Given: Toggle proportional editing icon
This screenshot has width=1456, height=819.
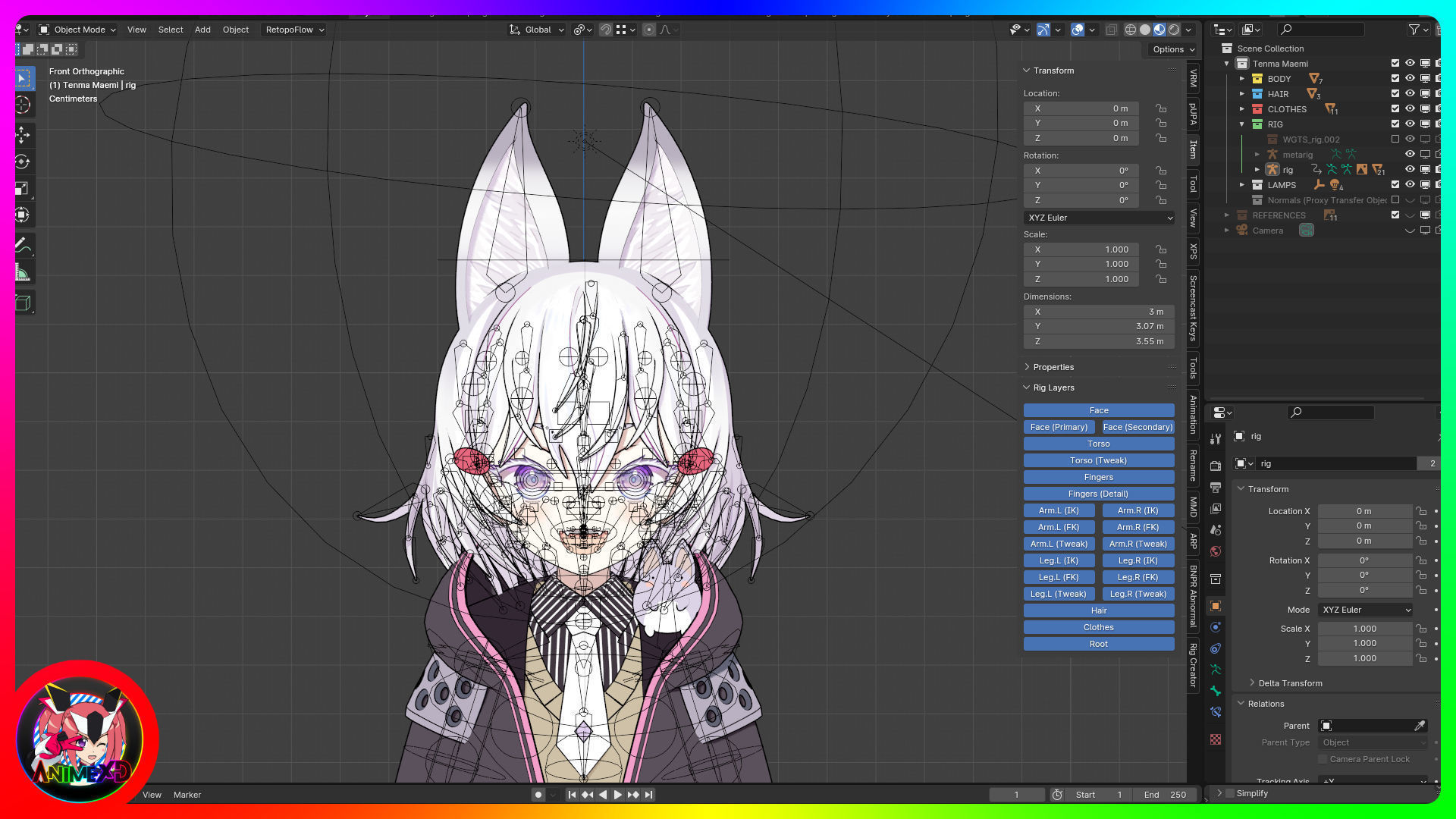Looking at the screenshot, I should click(x=648, y=30).
